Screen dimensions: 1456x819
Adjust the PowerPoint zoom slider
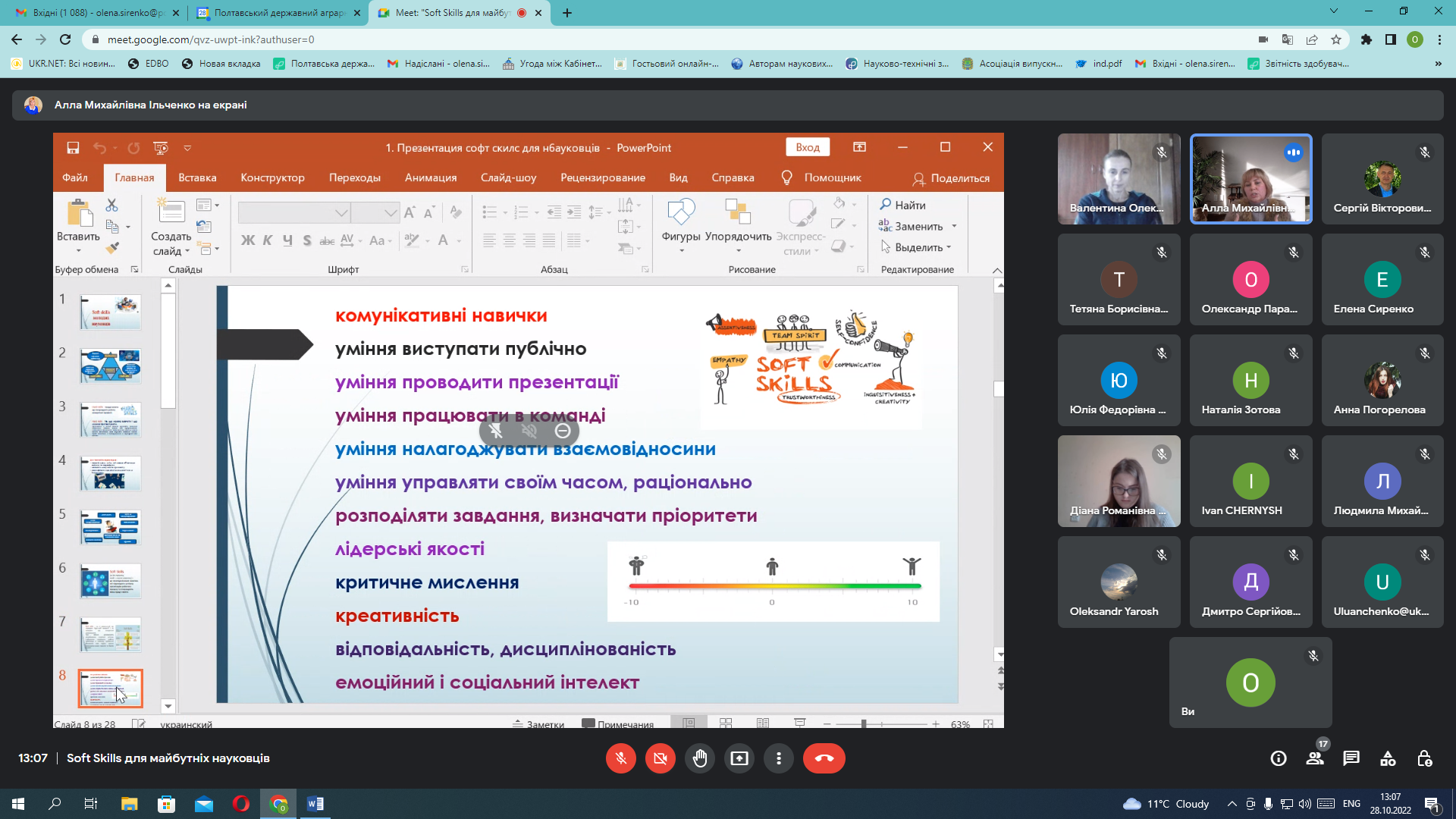tap(864, 723)
